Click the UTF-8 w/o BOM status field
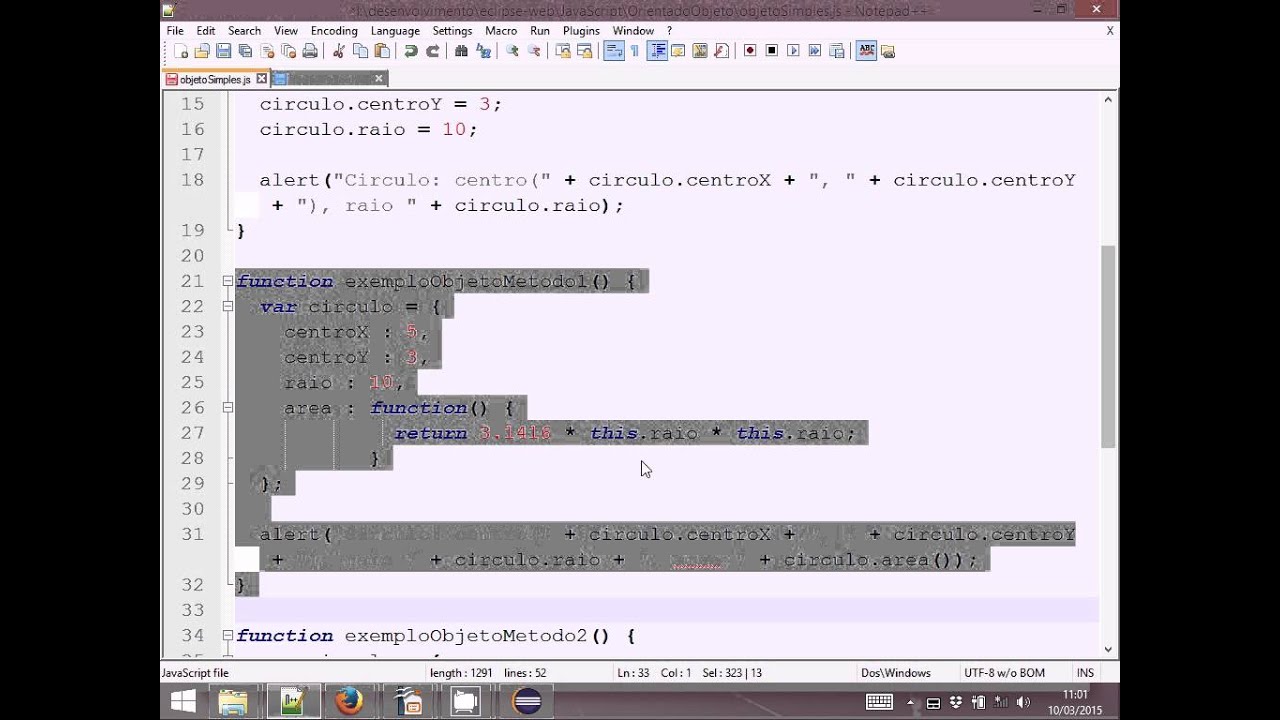Image resolution: width=1280 pixels, height=720 pixels. tap(1005, 673)
